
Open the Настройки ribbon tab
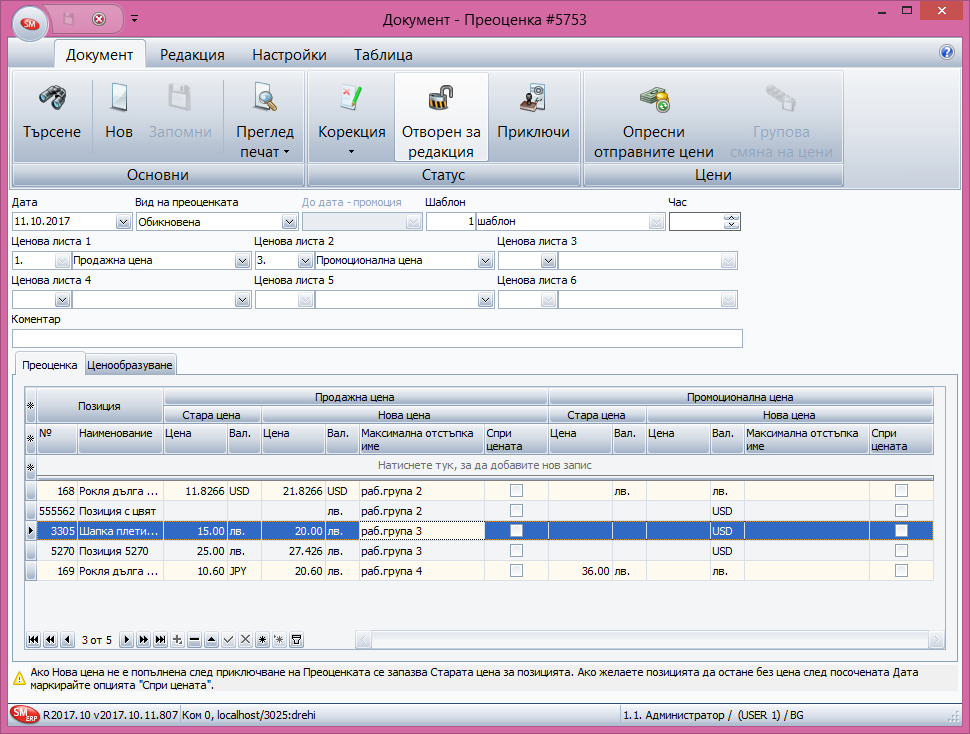pos(290,54)
